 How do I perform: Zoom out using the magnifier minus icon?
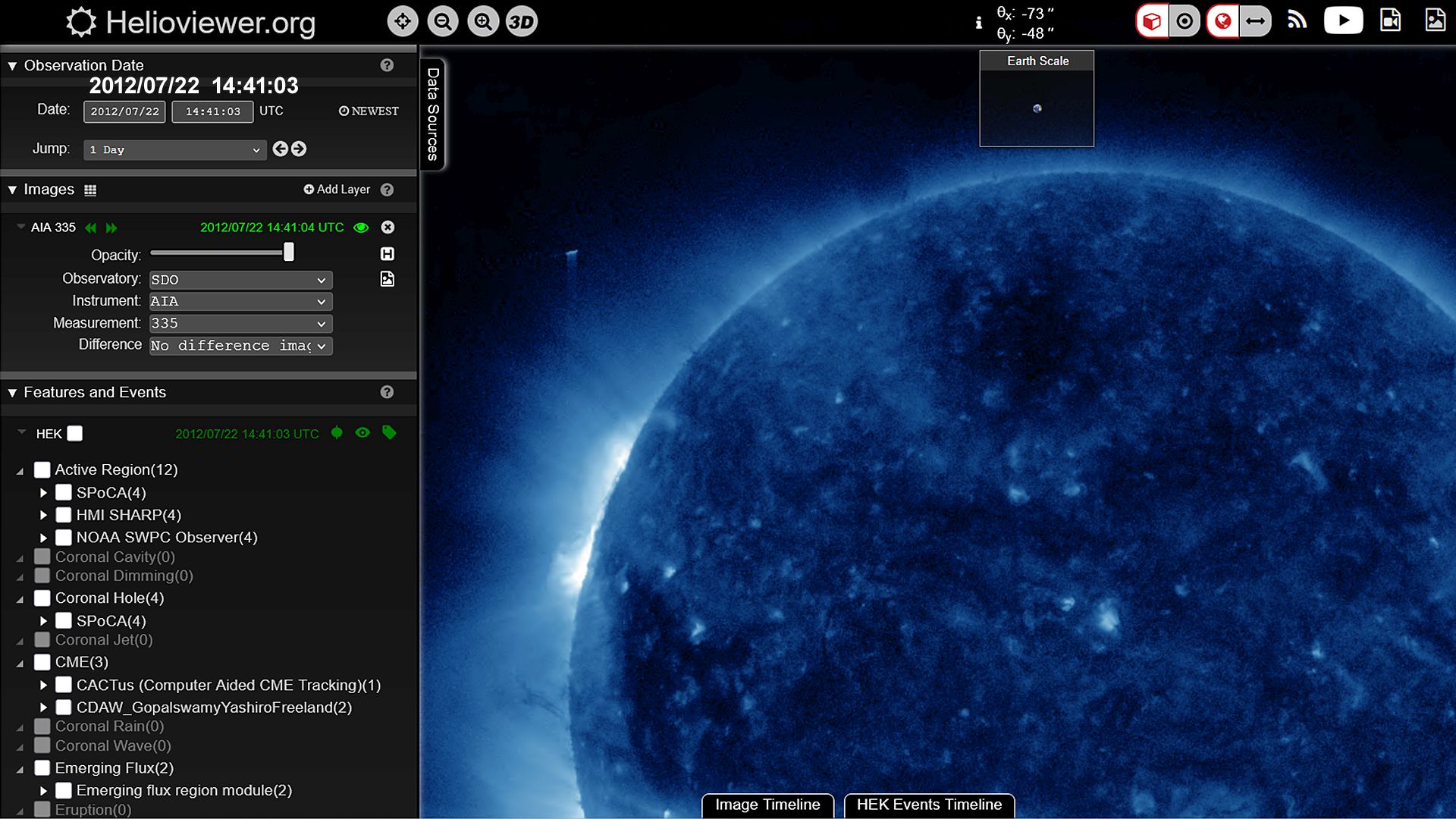coord(443,21)
